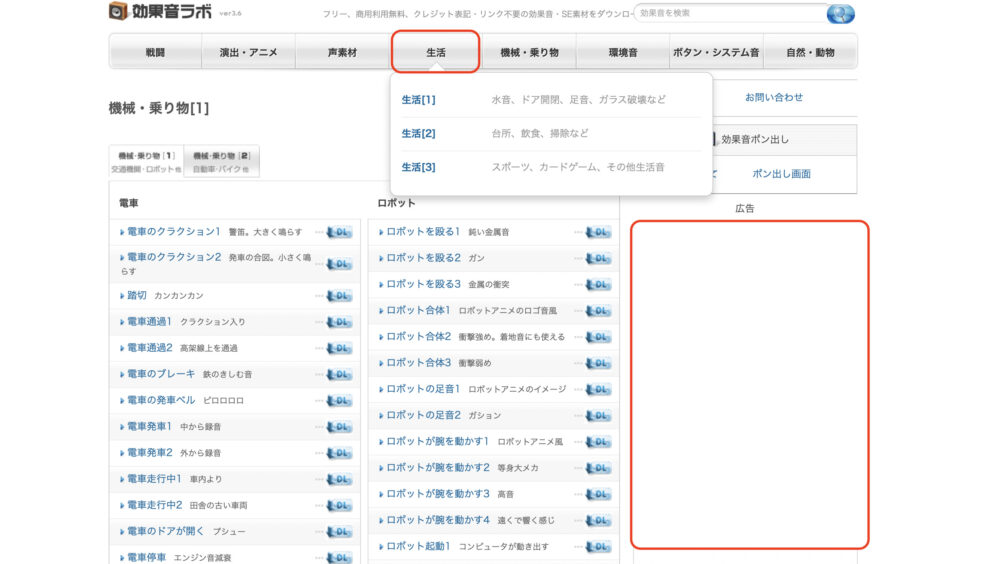Download ロボットの足音2 using DL icon
The width and height of the screenshot is (1000, 564).
[x=598, y=415]
